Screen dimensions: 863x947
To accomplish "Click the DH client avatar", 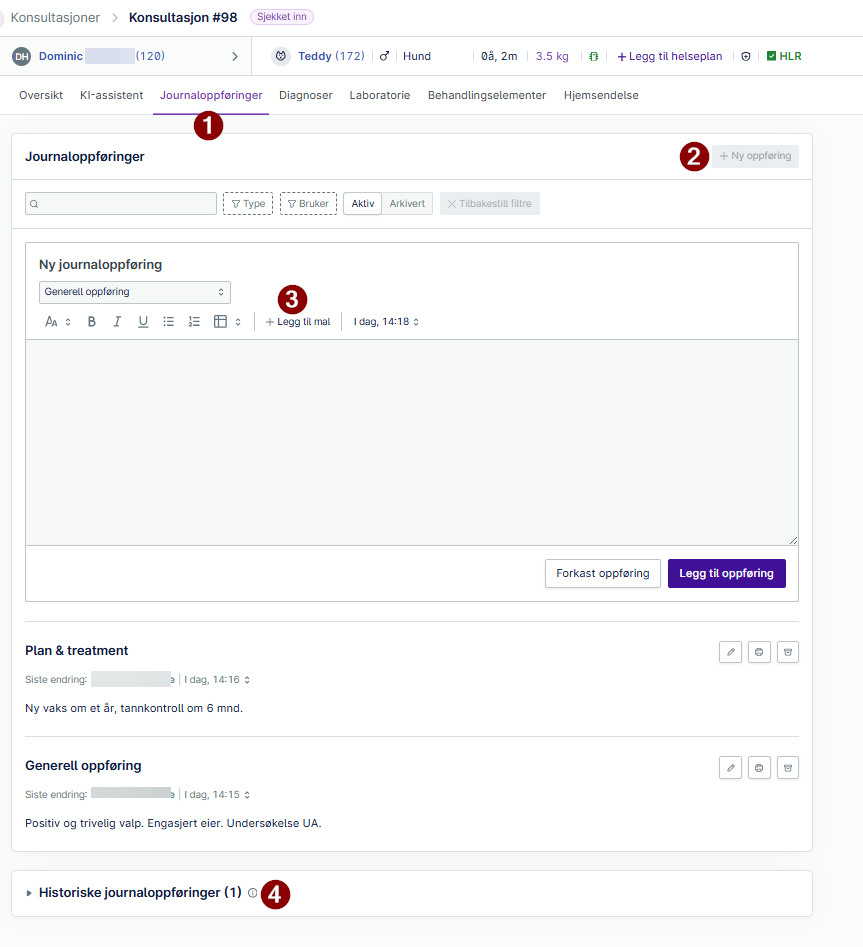I will (22, 57).
